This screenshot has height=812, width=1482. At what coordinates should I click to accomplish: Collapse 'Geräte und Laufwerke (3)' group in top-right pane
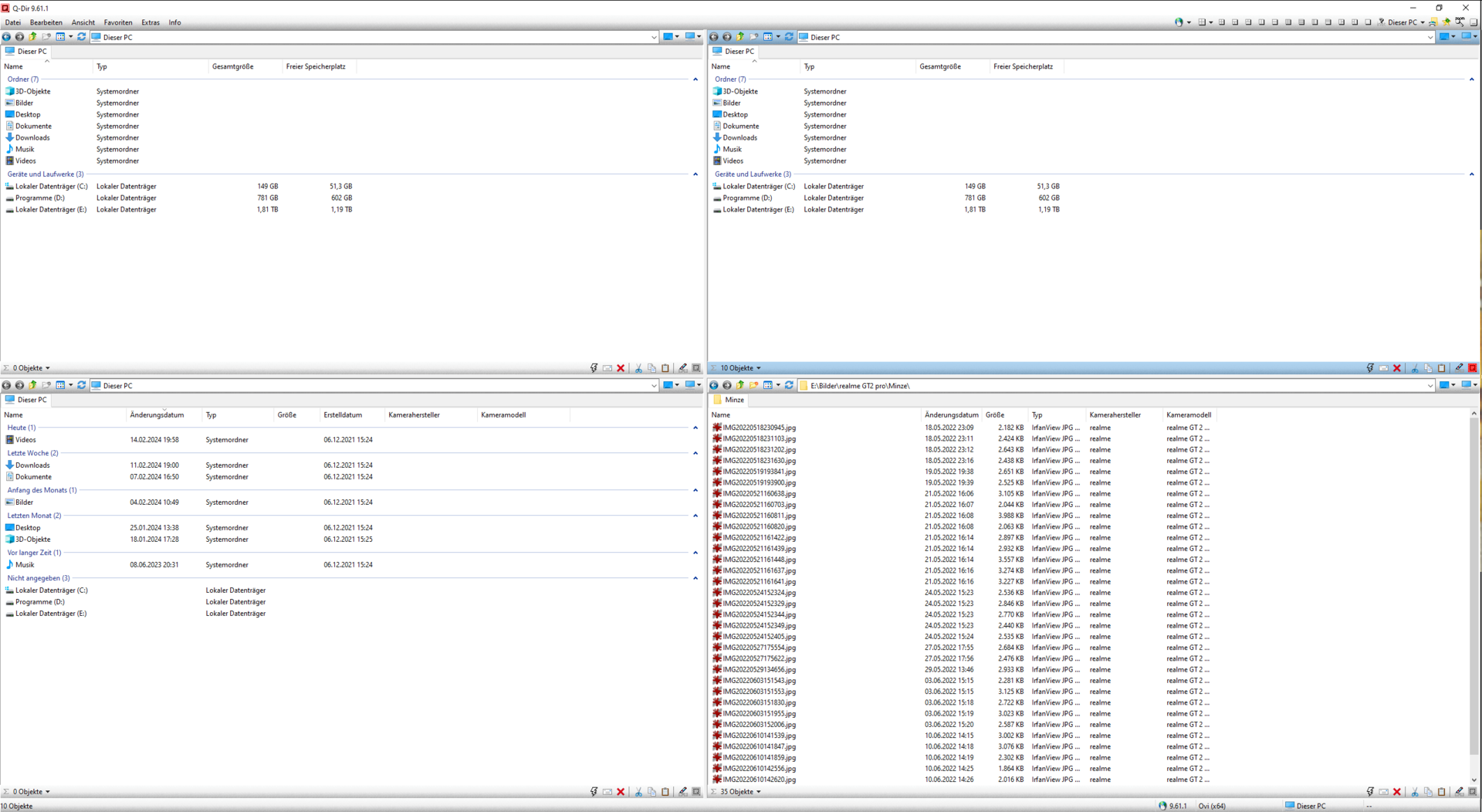click(x=1471, y=174)
